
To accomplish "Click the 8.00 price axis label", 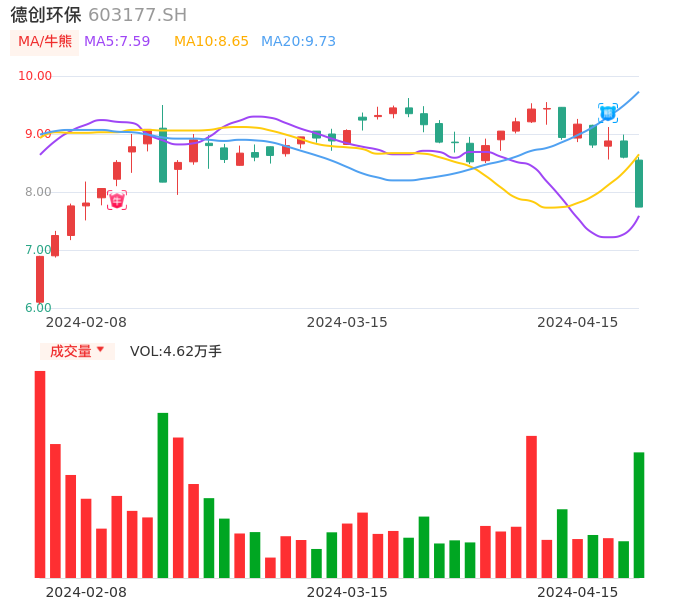I will tap(38, 192).
